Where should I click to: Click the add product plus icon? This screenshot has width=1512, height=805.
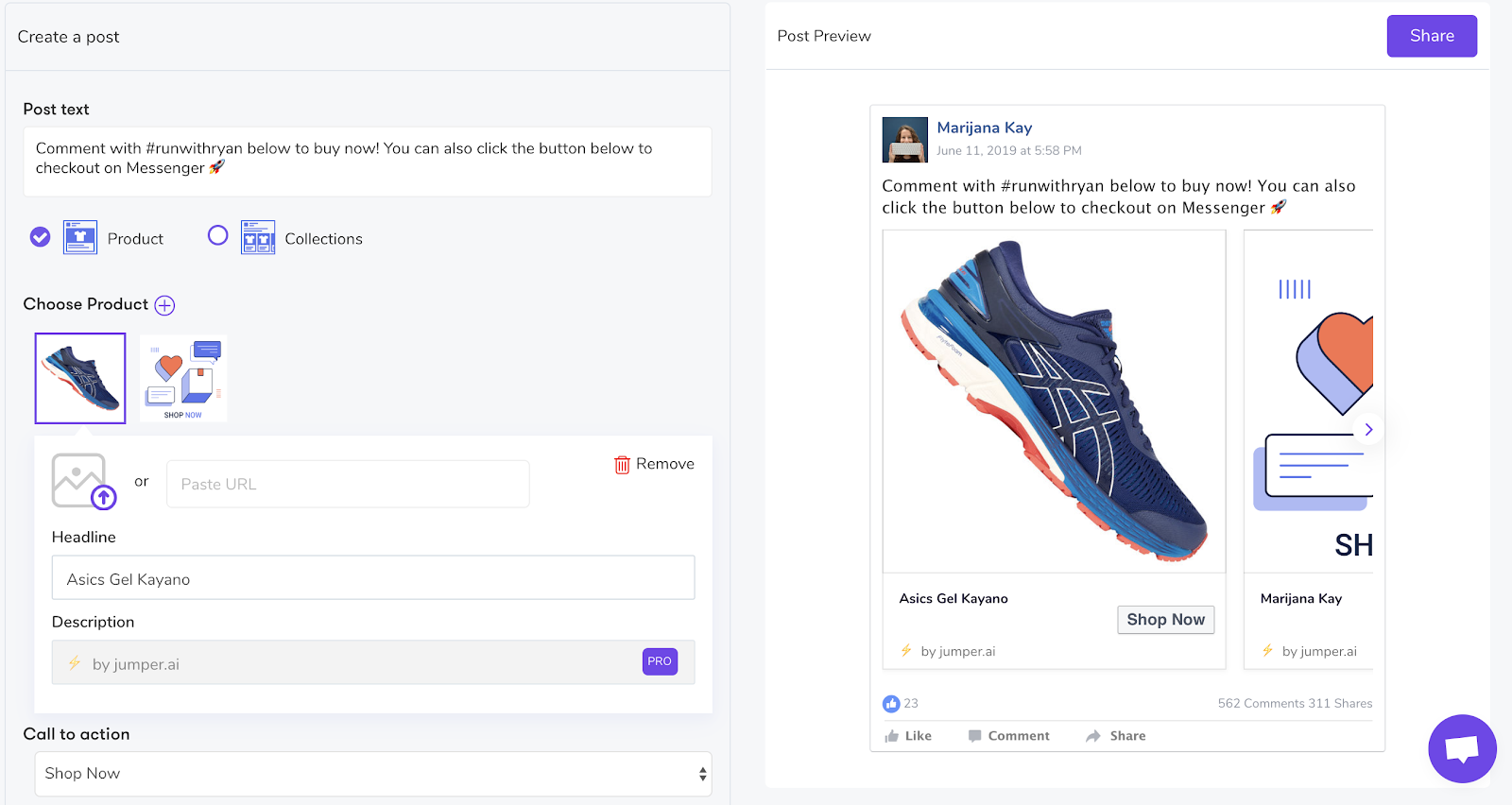pos(164,305)
